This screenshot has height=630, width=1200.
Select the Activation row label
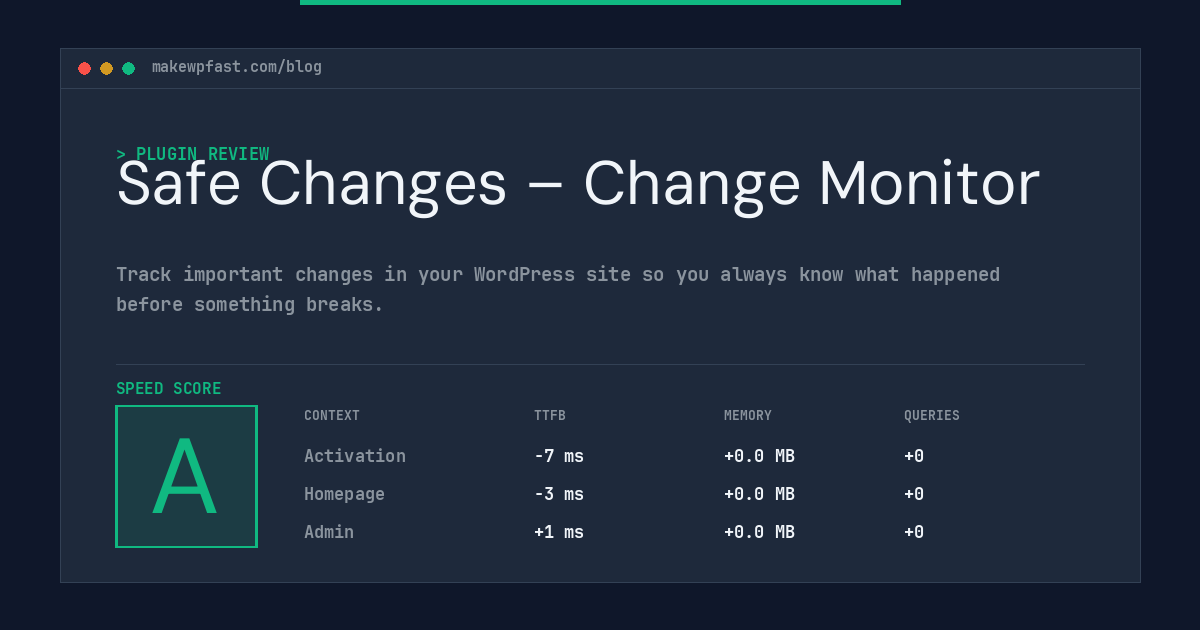[355, 456]
